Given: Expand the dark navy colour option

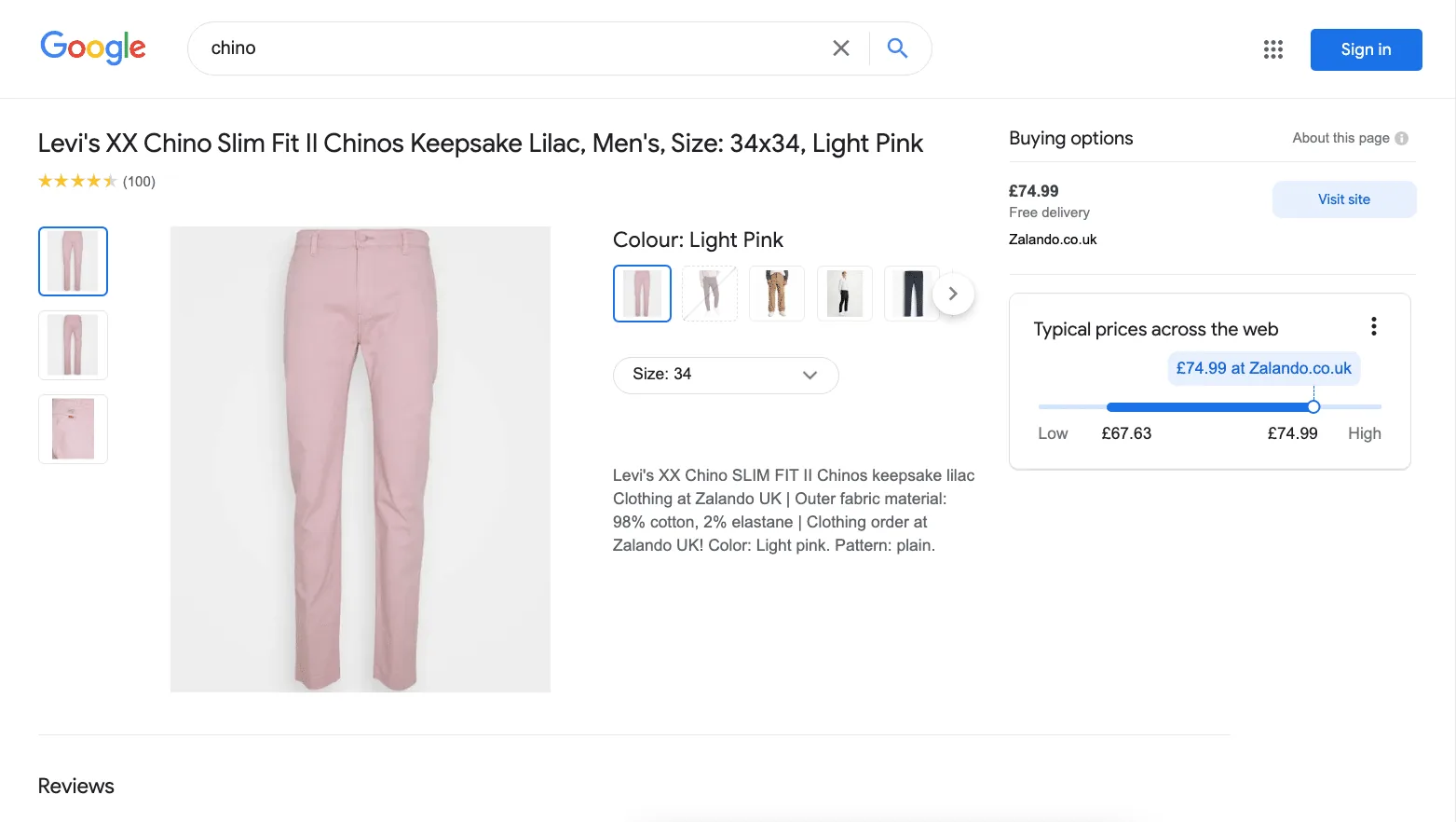Looking at the screenshot, I should click(911, 293).
